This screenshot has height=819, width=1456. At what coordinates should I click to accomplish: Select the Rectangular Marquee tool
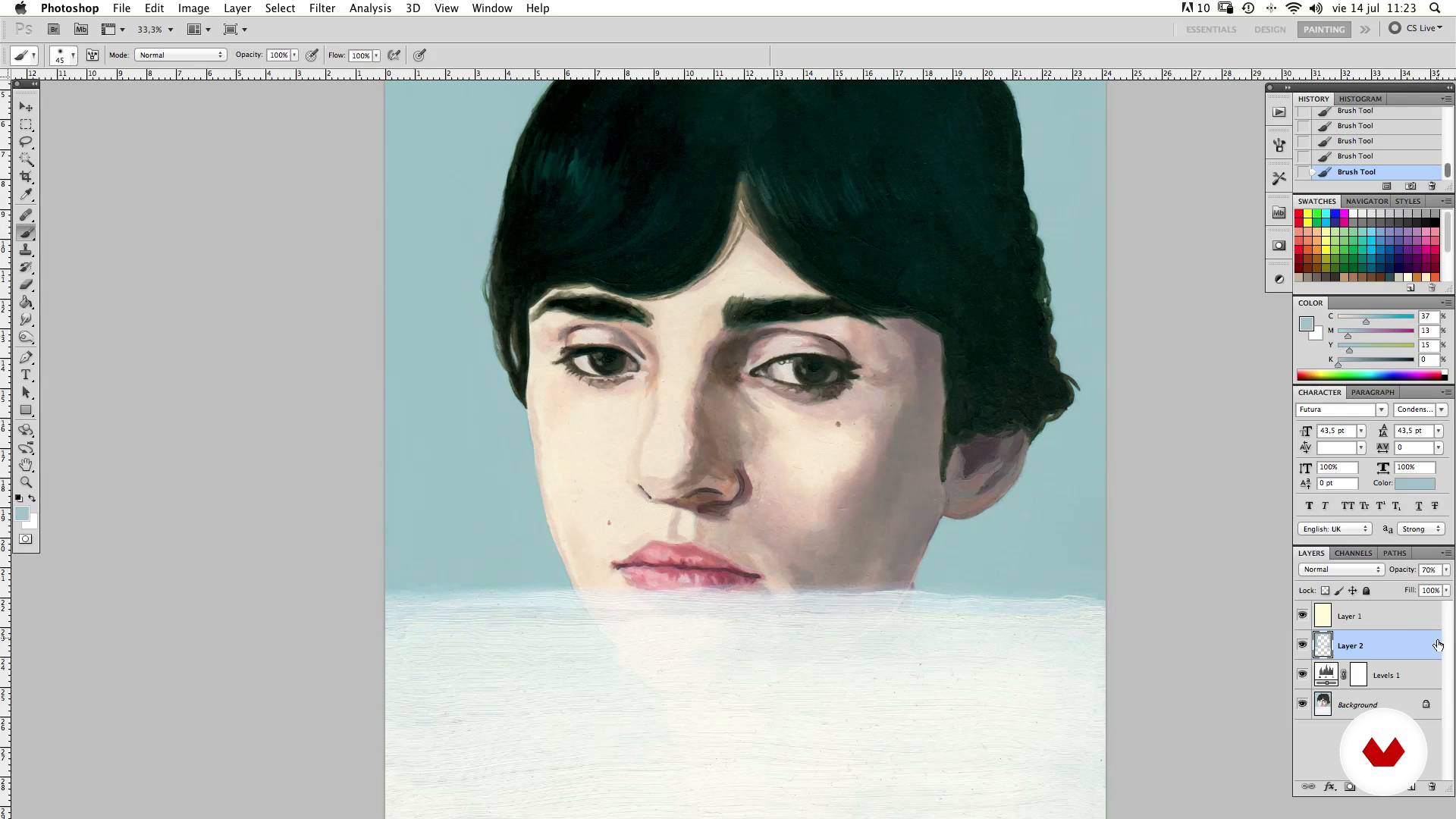point(26,124)
